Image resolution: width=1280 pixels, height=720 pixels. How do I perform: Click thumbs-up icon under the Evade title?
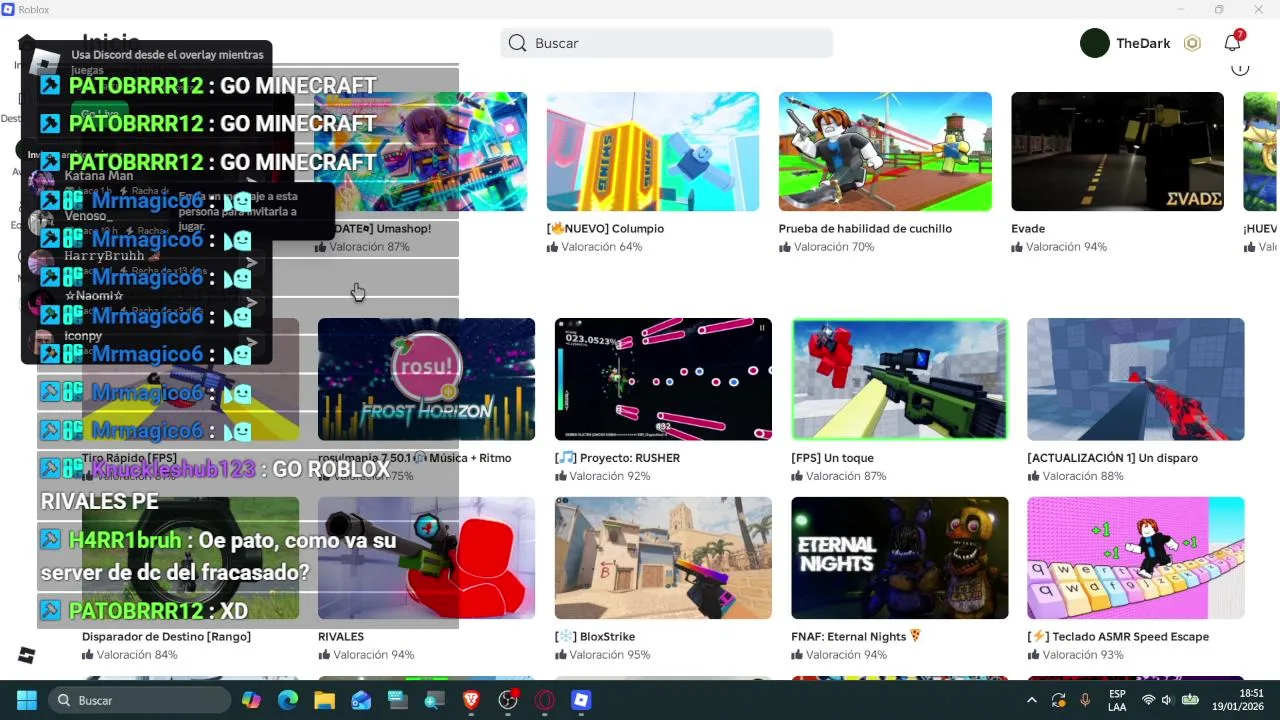(1016, 247)
